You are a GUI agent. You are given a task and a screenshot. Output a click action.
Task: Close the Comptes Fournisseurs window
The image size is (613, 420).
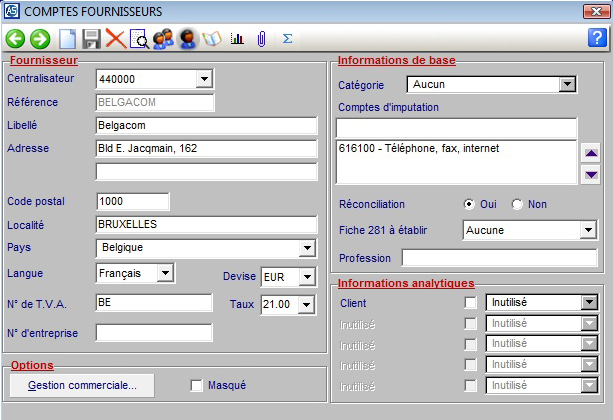596,11
